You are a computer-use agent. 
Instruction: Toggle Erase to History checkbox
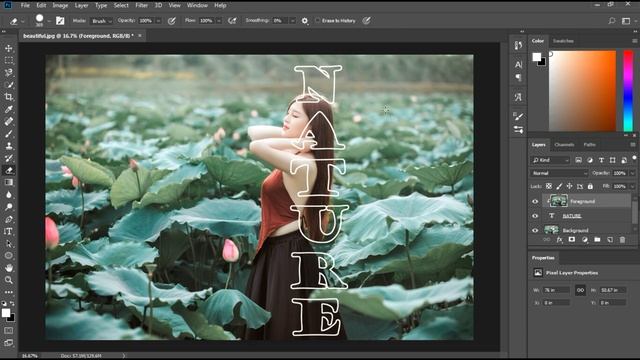click(318, 20)
